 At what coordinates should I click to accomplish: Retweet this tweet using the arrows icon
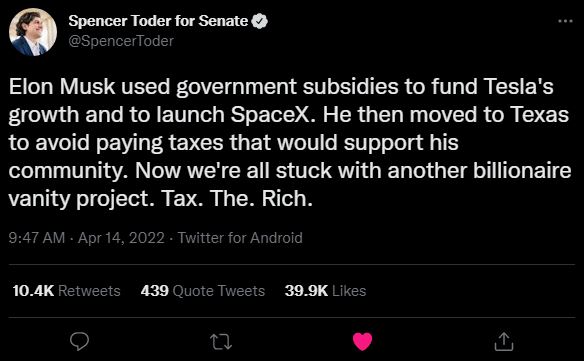(x=221, y=342)
